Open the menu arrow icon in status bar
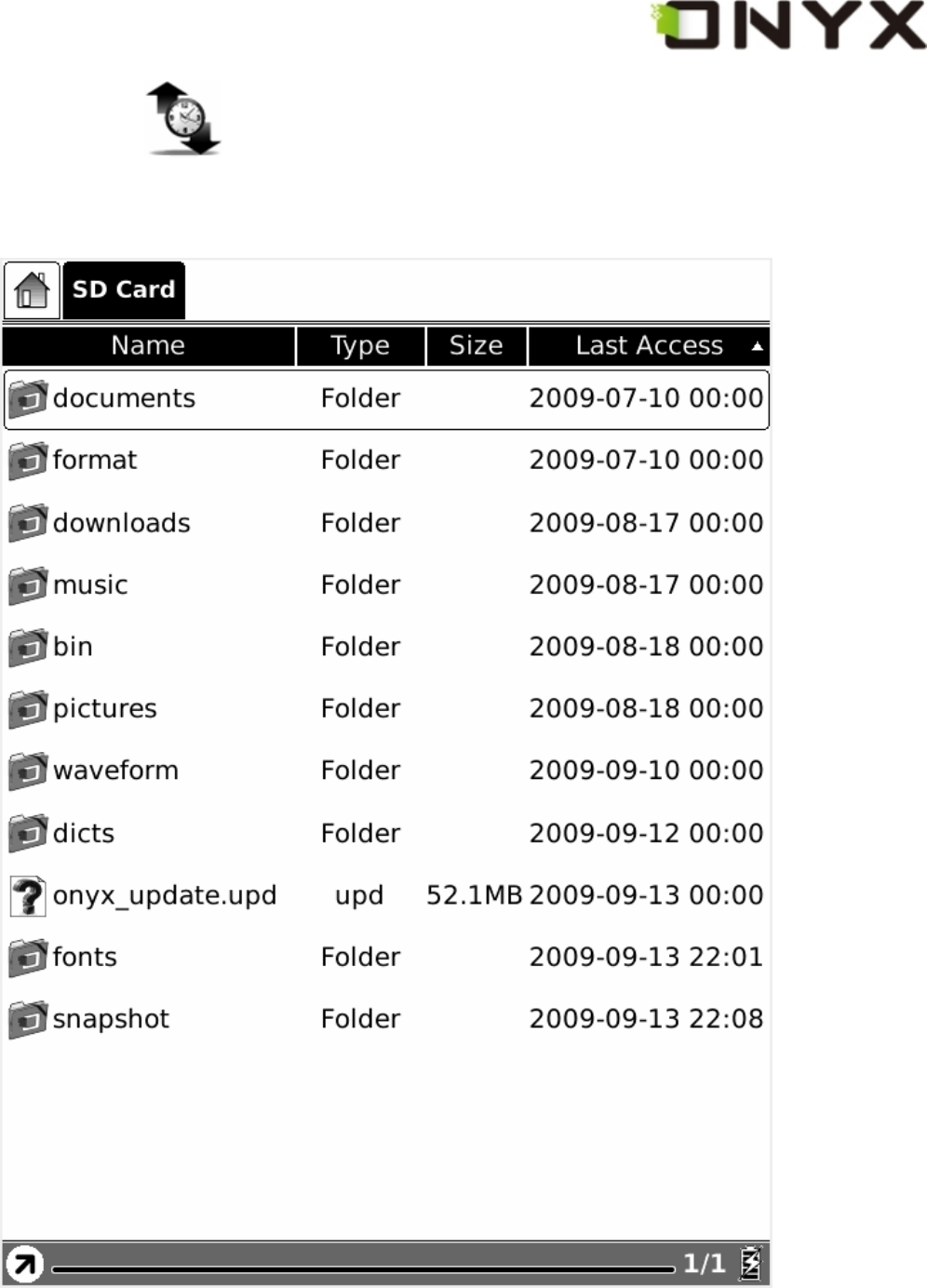 [25, 1264]
